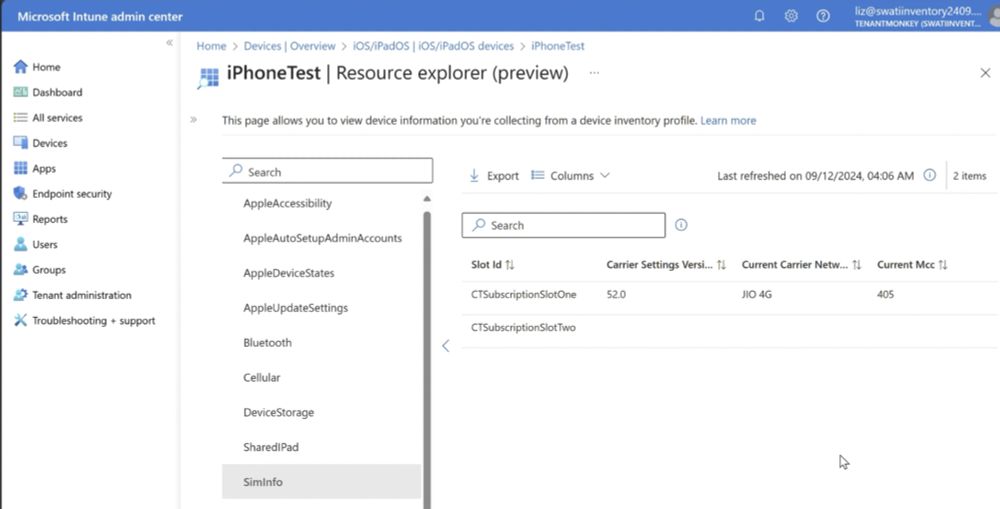Screen dimensions: 1000x509
Task: Click the 2 items count text
Action: click(969, 176)
